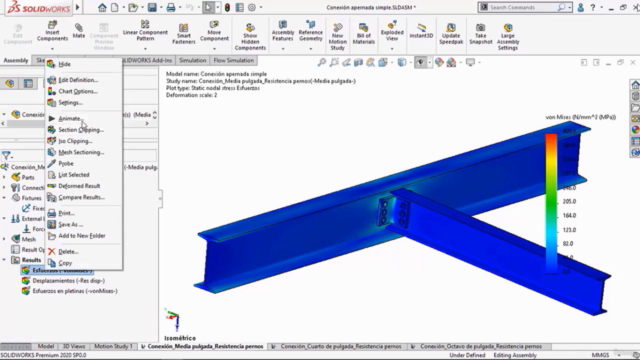The image size is (640, 360).
Task: Open the Move Component dropdown arrow
Action: click(x=214, y=49)
